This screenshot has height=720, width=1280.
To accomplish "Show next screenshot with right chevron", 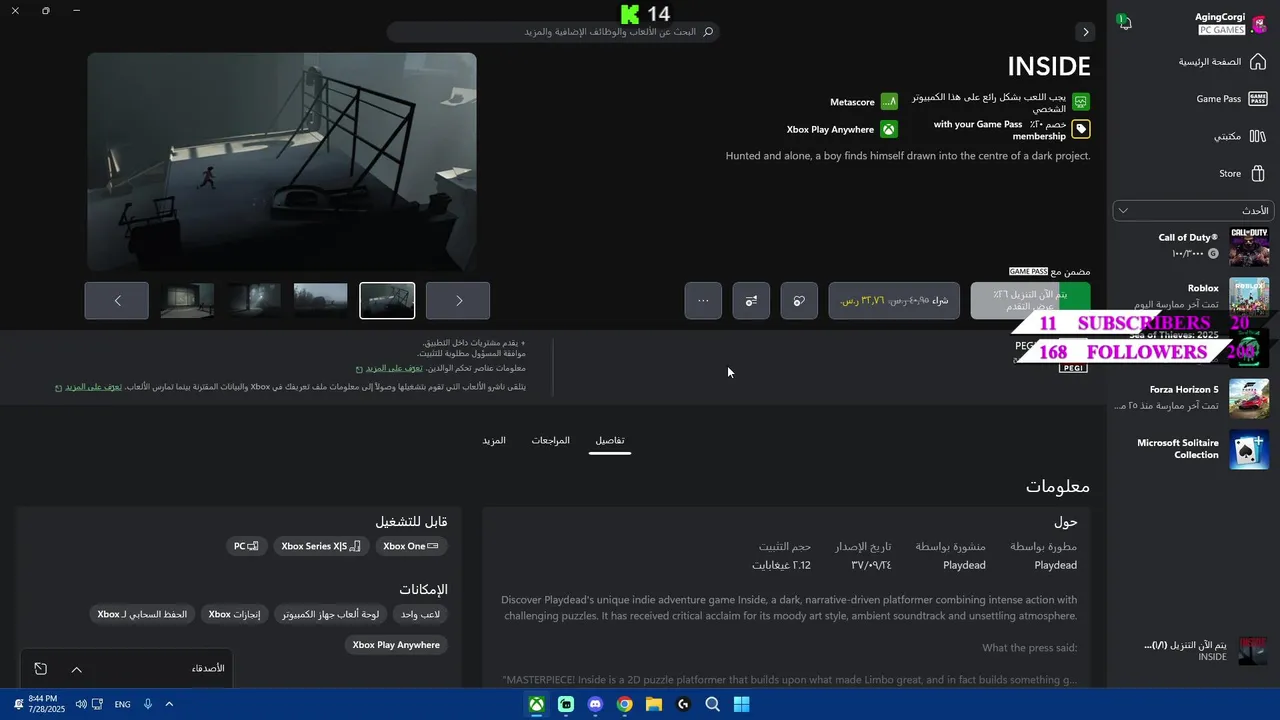I will [458, 301].
